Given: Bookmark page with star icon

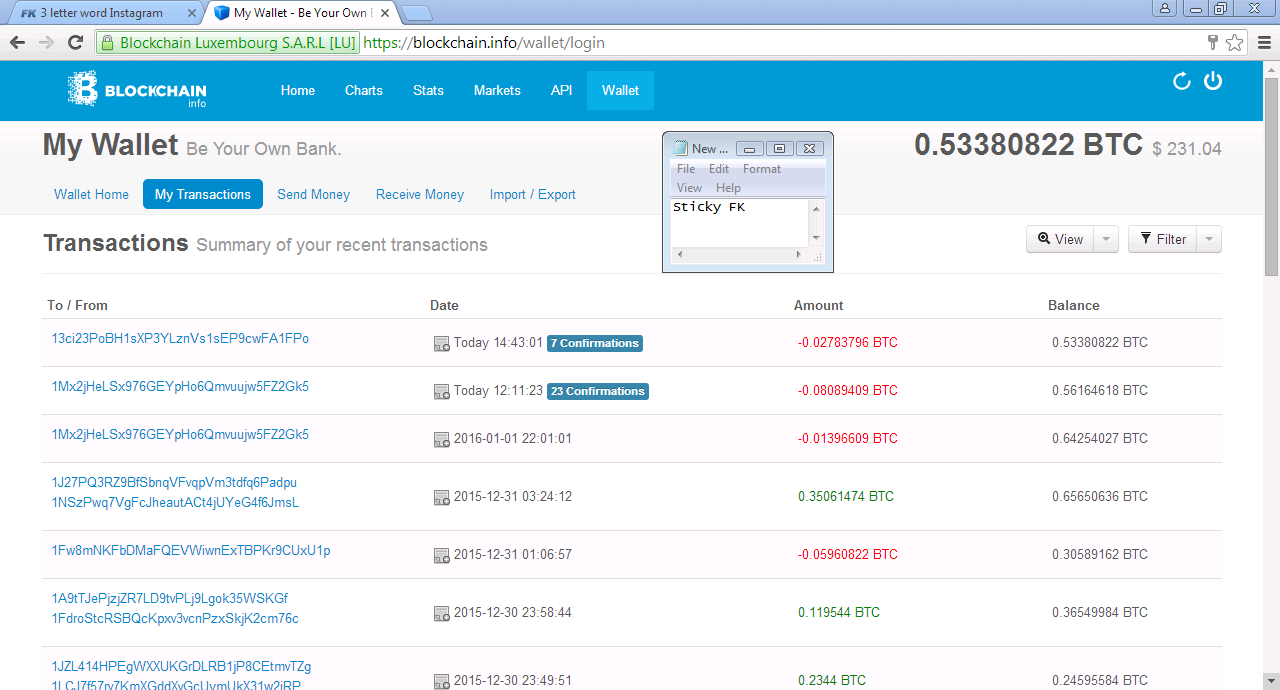Looking at the screenshot, I should click(1235, 43).
